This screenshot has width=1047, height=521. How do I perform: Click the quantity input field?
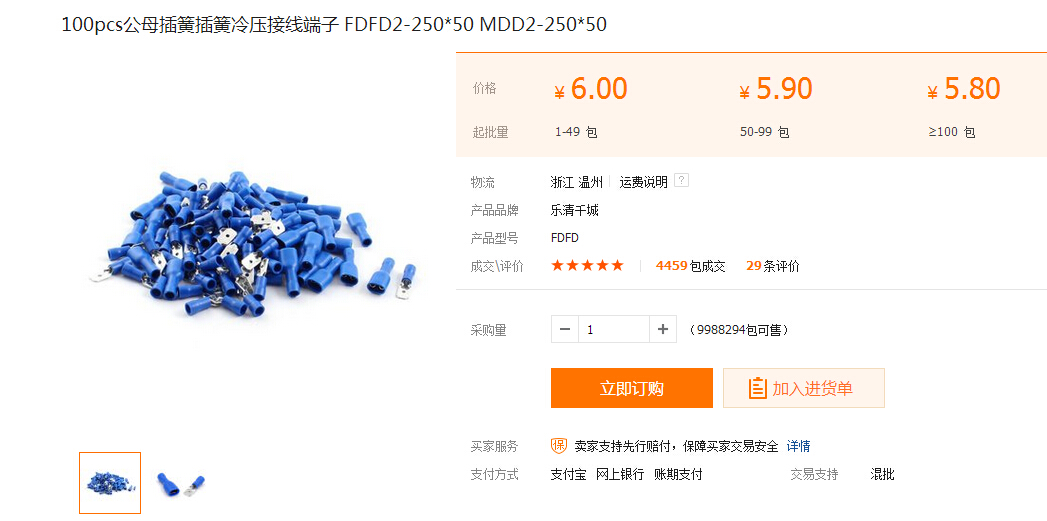(614, 329)
